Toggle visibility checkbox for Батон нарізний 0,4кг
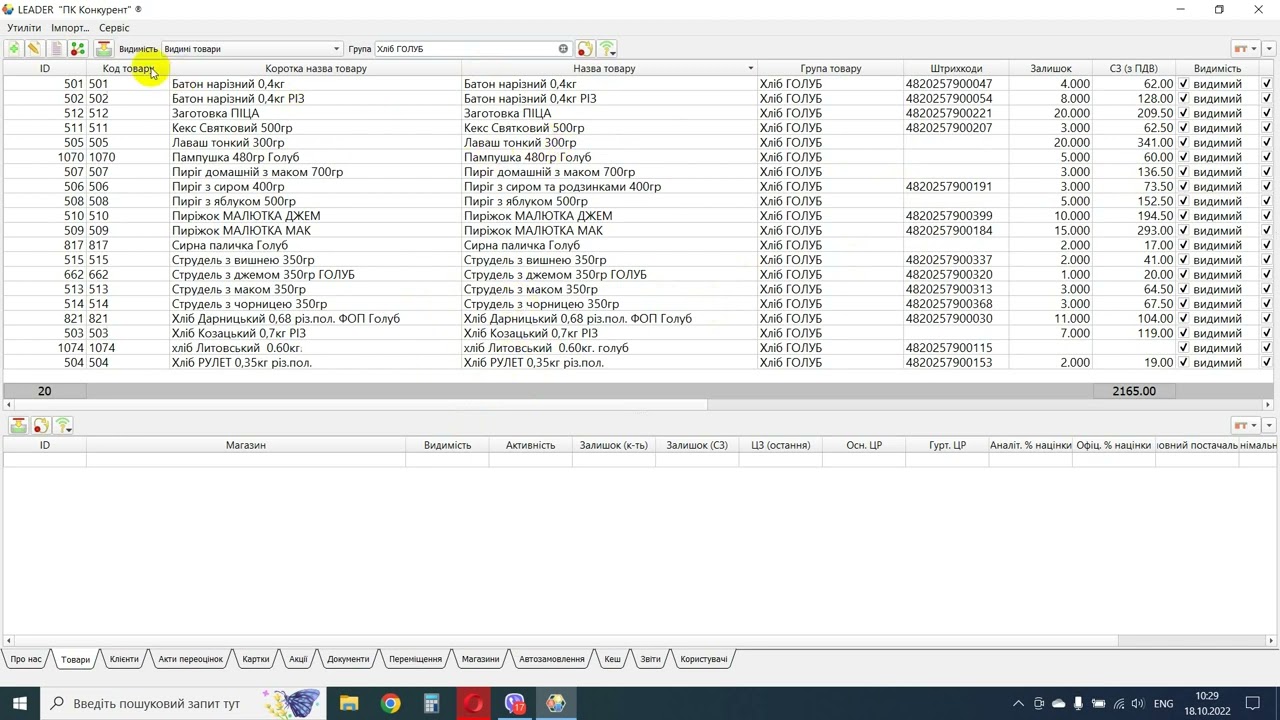 (x=1183, y=84)
